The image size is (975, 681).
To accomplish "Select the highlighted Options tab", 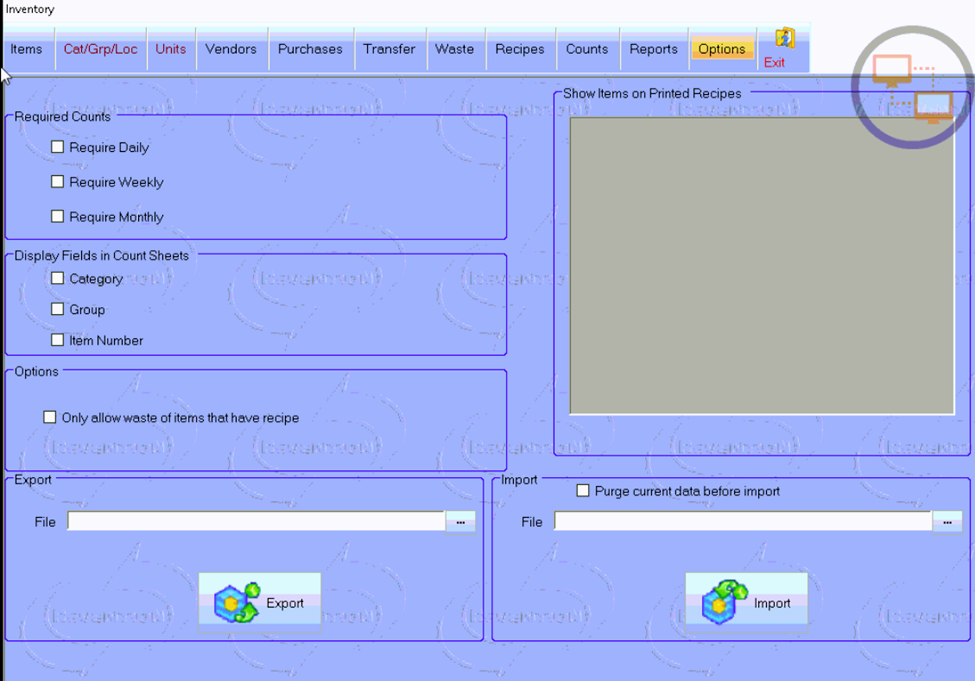I will pos(722,49).
